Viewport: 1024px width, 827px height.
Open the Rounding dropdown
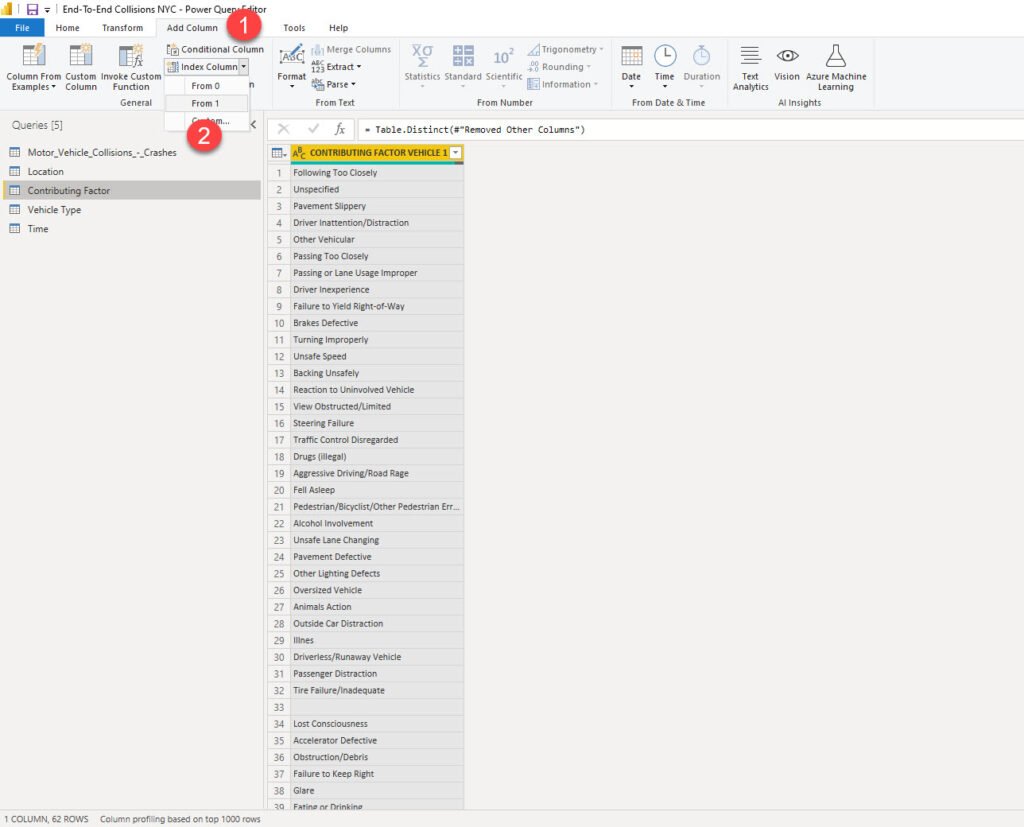point(559,67)
